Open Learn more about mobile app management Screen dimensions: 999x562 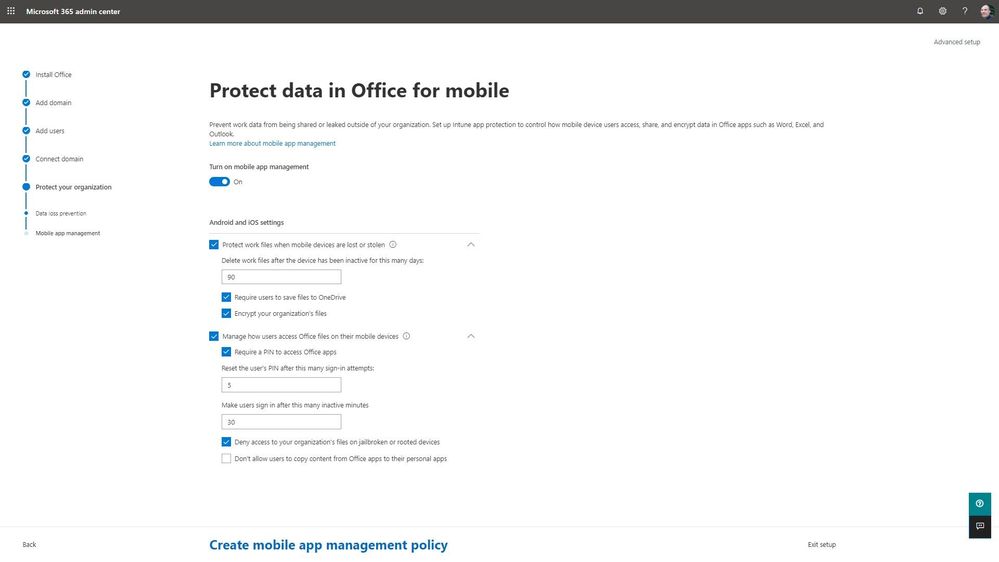click(272, 144)
